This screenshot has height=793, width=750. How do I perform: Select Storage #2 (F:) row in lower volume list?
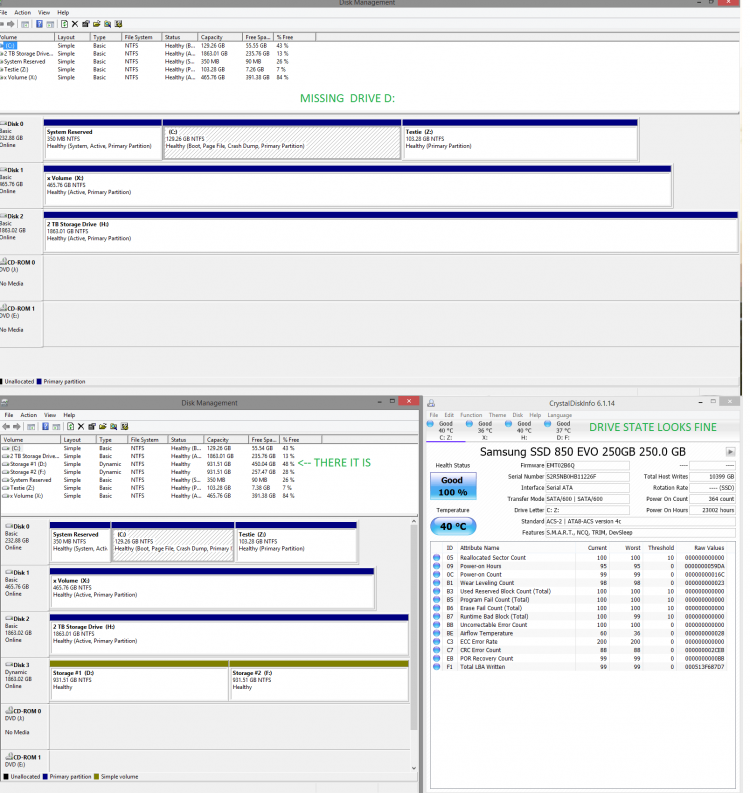click(150, 472)
